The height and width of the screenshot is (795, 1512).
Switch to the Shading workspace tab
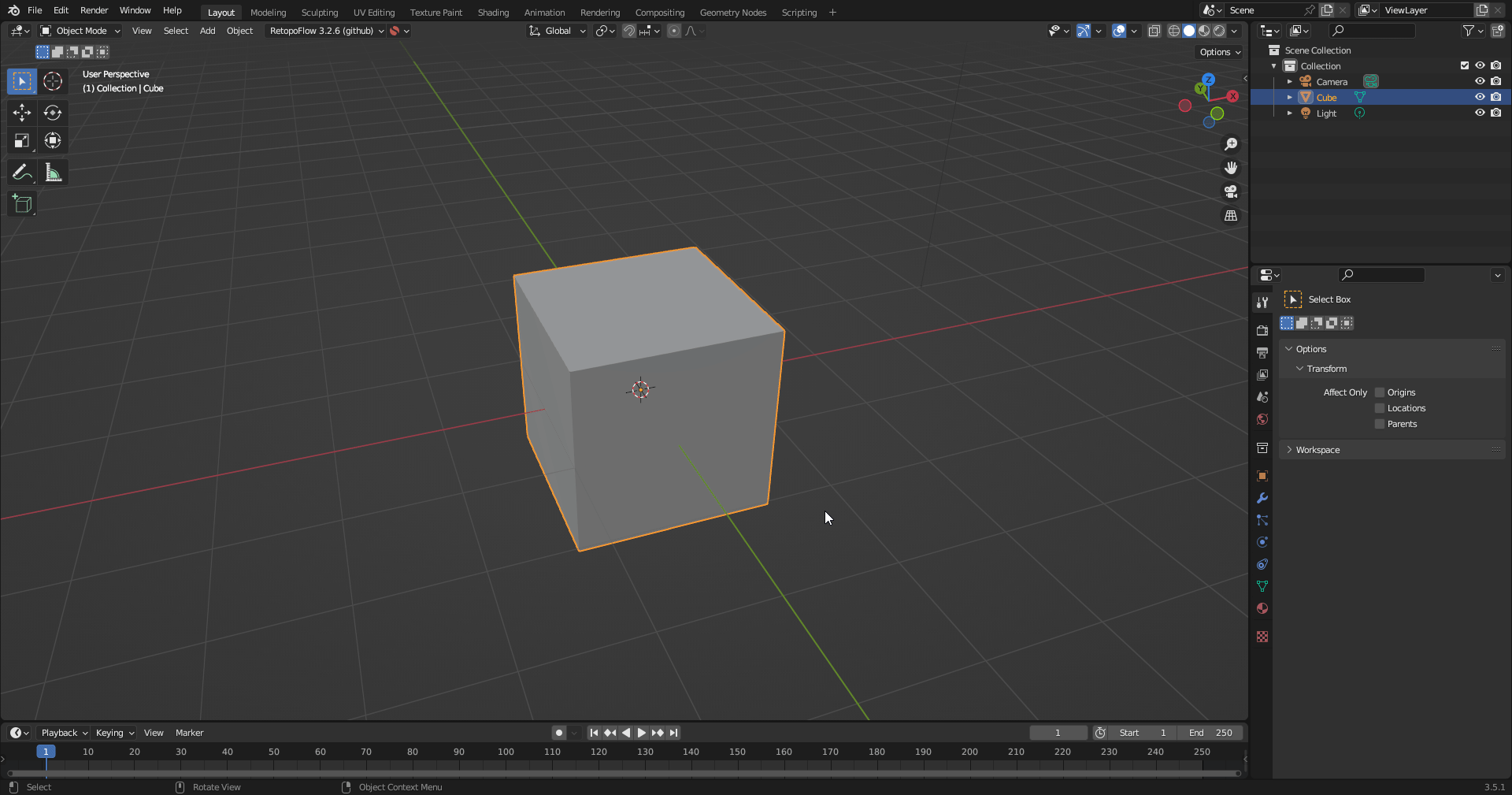(493, 12)
